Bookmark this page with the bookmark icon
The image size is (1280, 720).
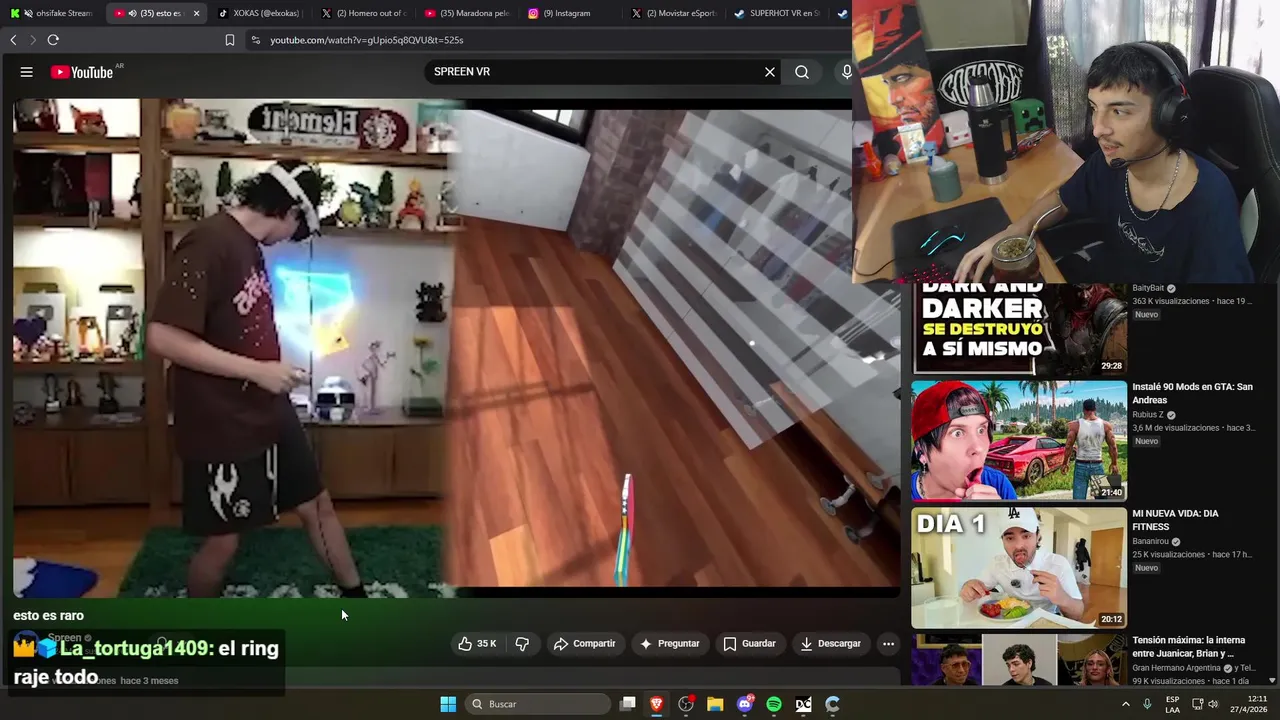(x=230, y=40)
